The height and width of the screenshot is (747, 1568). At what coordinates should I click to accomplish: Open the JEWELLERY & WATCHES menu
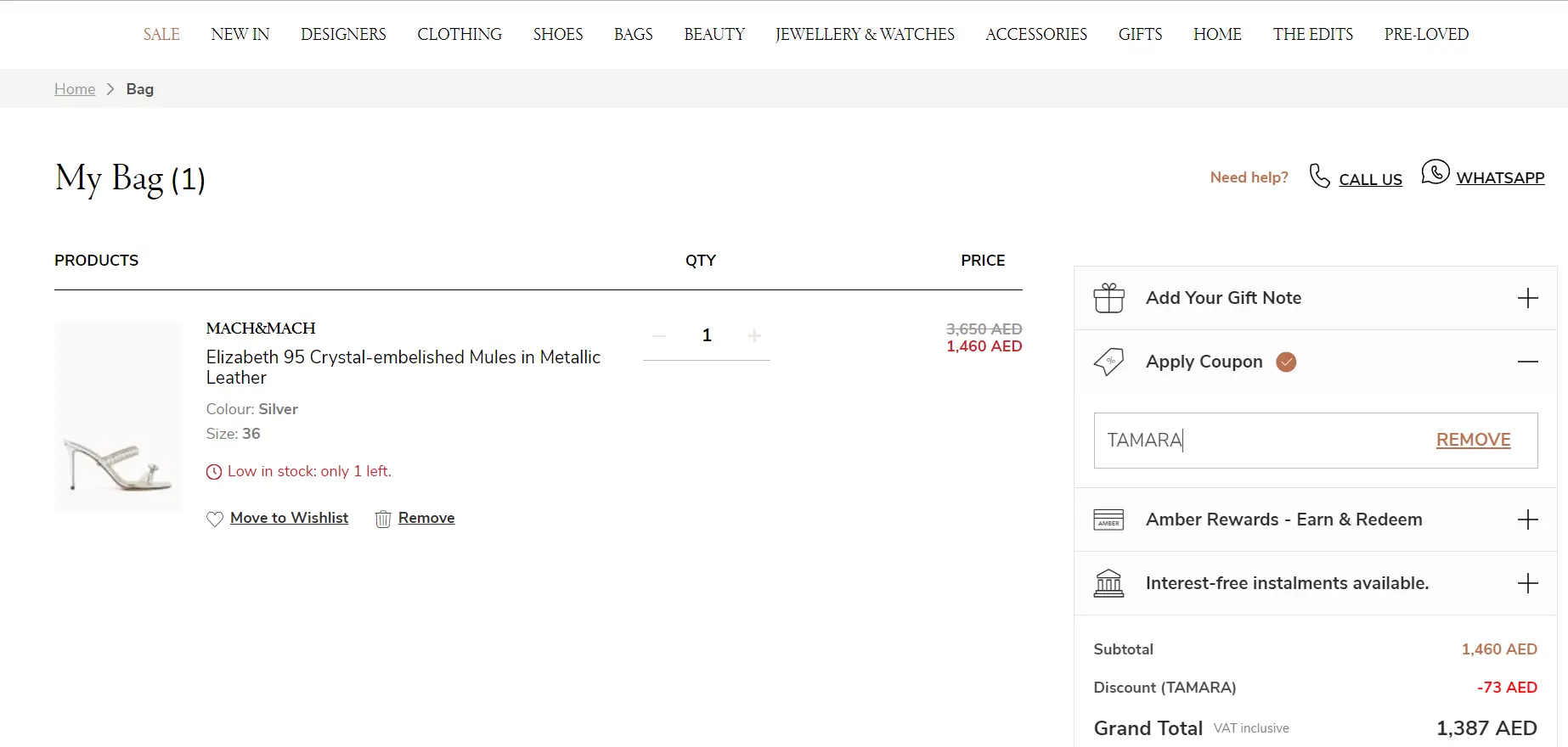tap(865, 34)
